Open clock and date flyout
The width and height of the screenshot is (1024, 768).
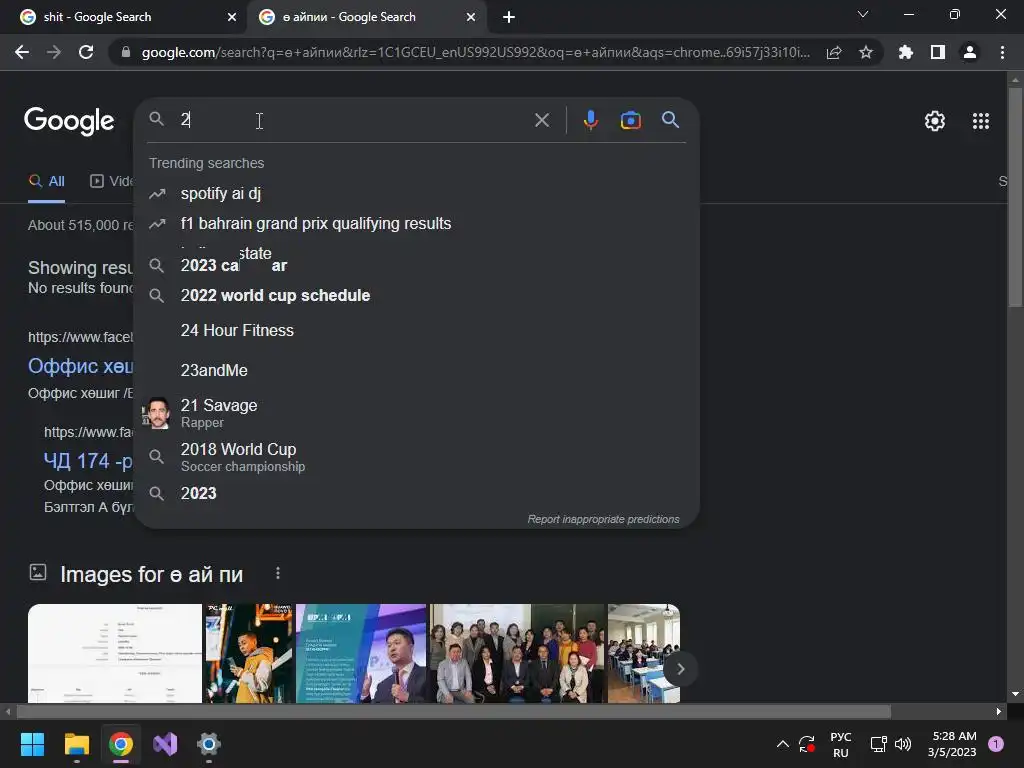[x=952, y=744]
